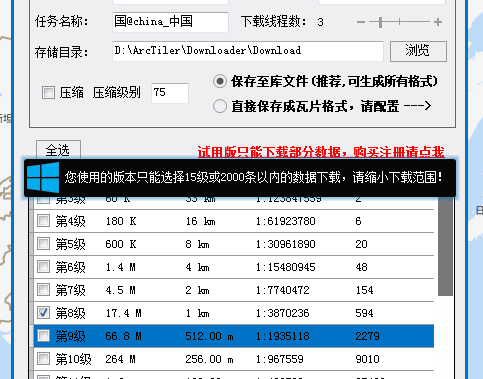Click the level list vertical scrollbar thumb

(x=445, y=246)
